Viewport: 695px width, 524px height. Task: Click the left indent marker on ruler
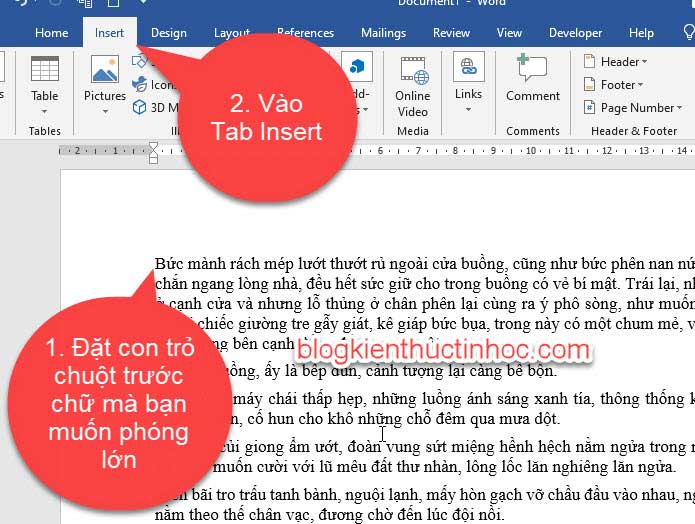153,159
